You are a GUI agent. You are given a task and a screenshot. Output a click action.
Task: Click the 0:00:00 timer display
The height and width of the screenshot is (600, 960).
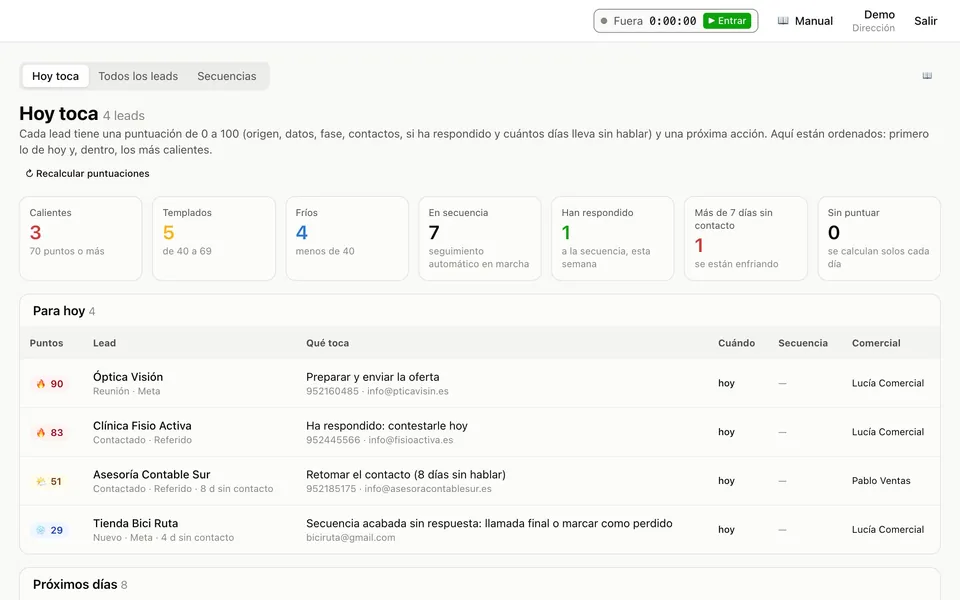[672, 21]
